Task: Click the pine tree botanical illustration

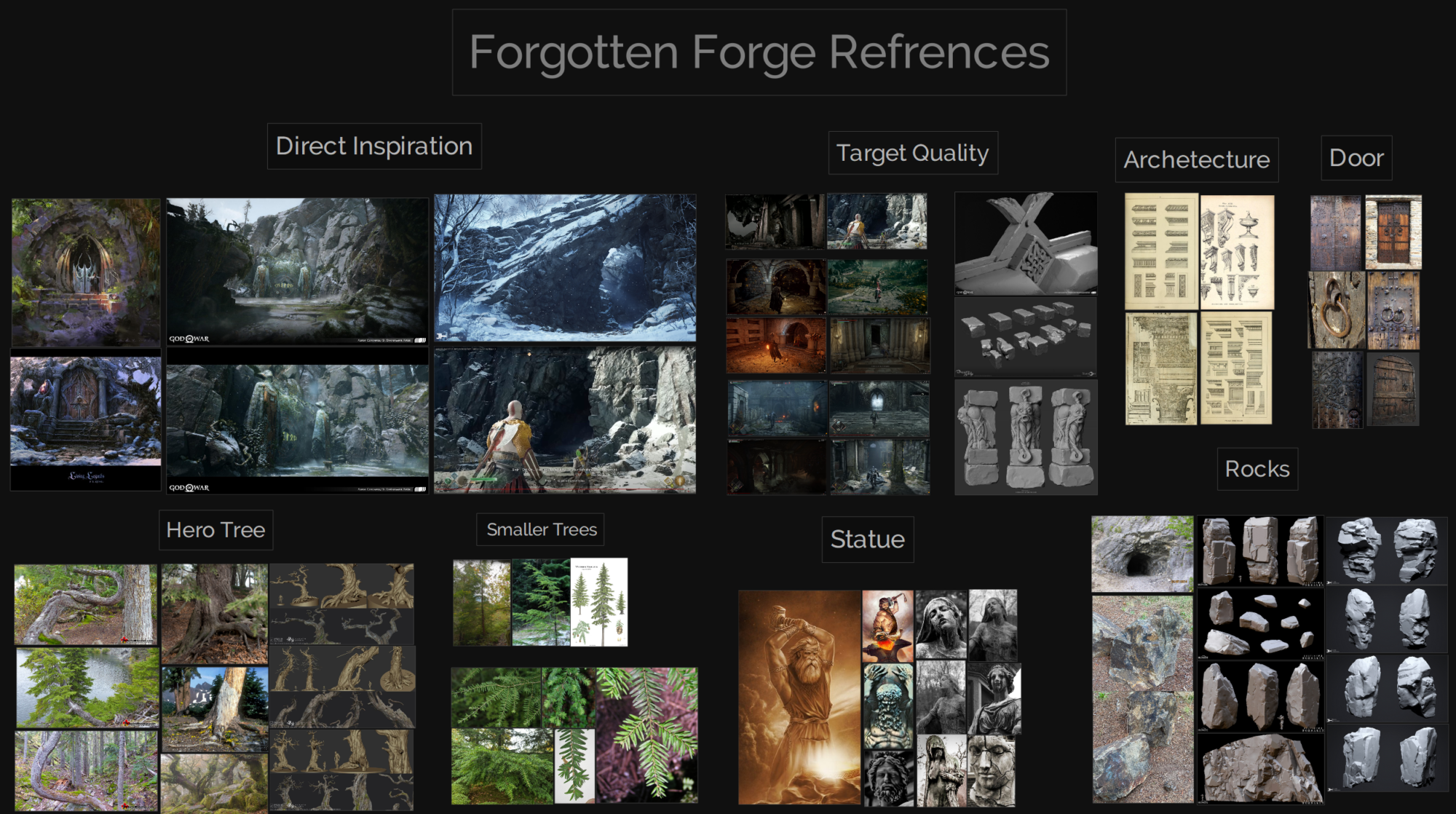Action: (x=599, y=602)
